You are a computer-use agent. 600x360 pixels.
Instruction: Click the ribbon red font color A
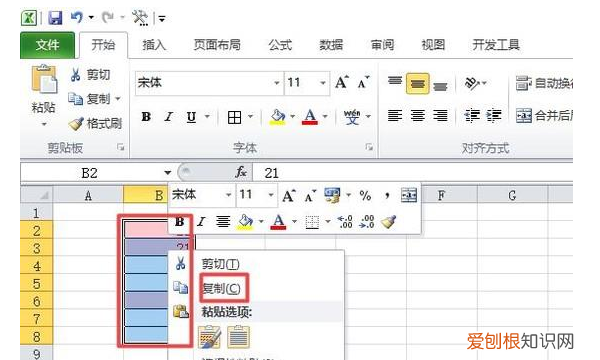tap(310, 117)
